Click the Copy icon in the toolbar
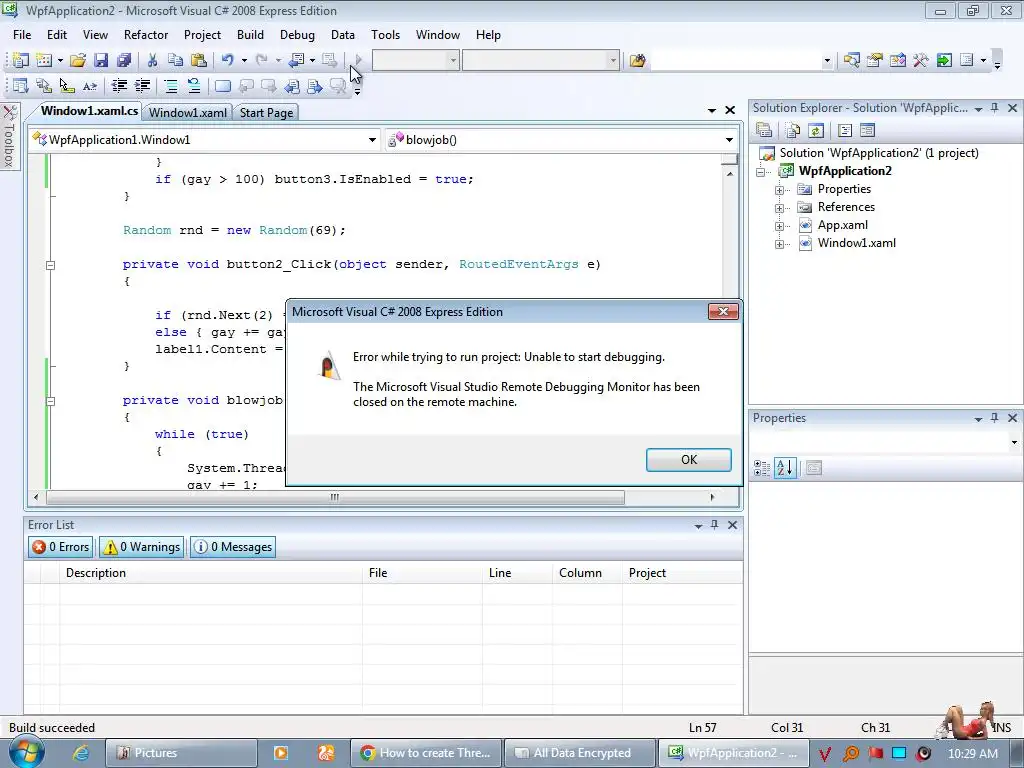The image size is (1024, 768). [x=175, y=61]
